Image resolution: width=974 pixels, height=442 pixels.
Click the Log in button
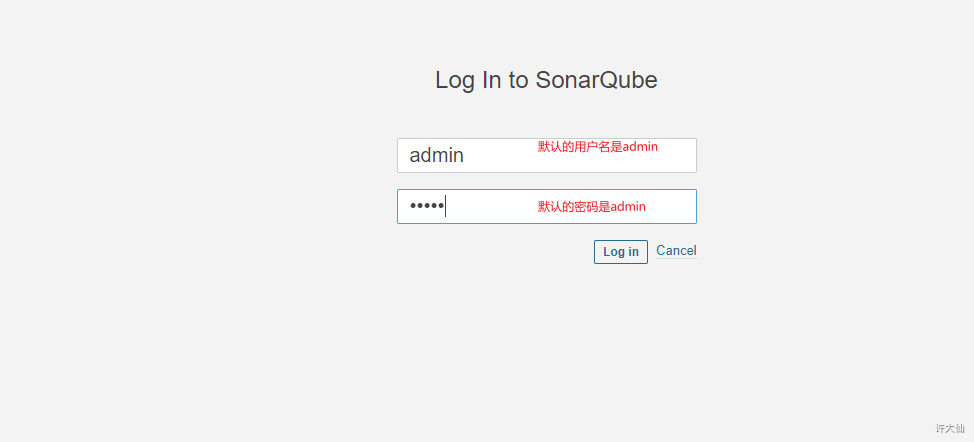point(621,252)
